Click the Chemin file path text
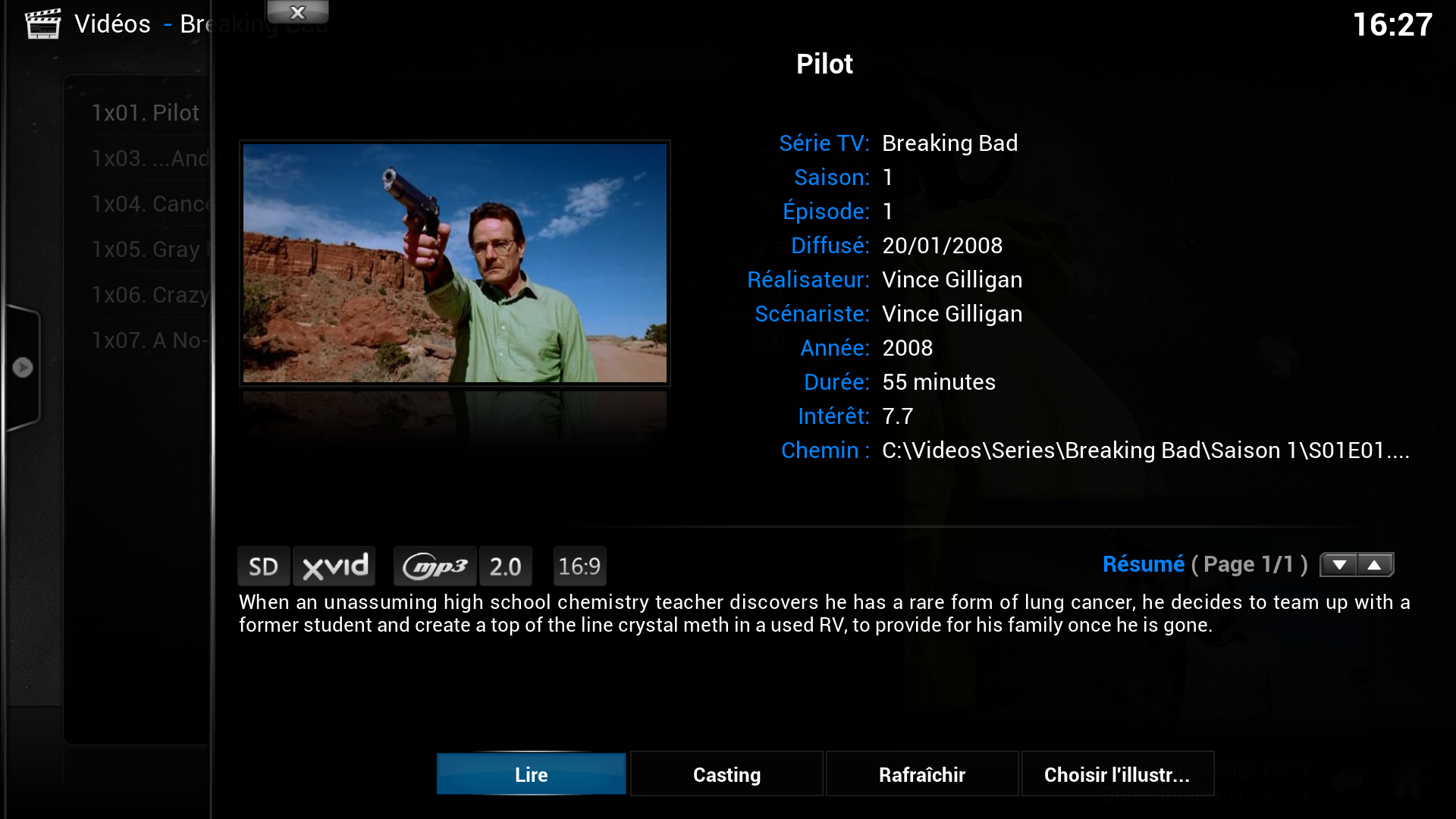 tap(1145, 450)
